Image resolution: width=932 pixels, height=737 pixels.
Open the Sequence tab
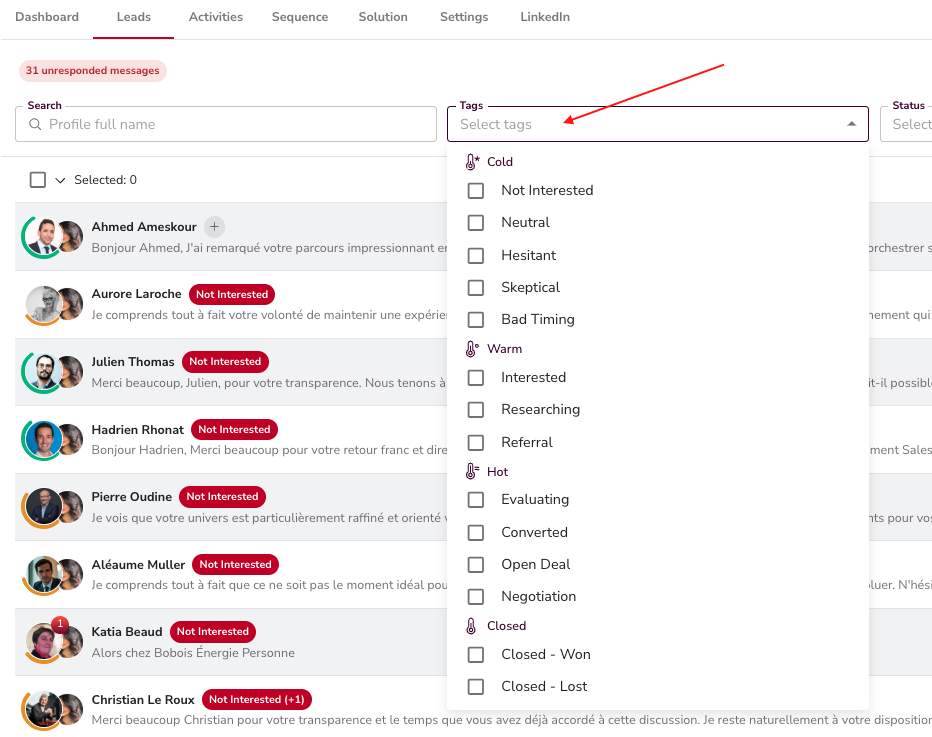coord(300,17)
